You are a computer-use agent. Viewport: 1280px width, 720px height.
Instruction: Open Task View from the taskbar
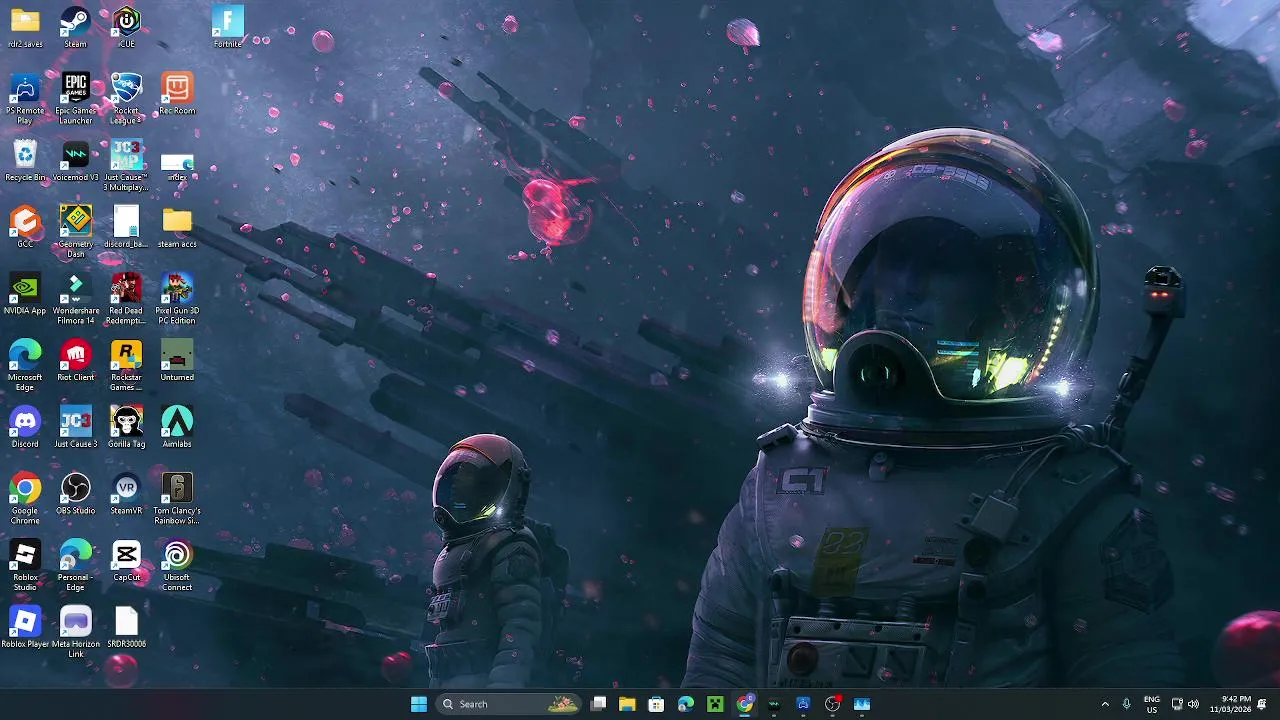598,704
